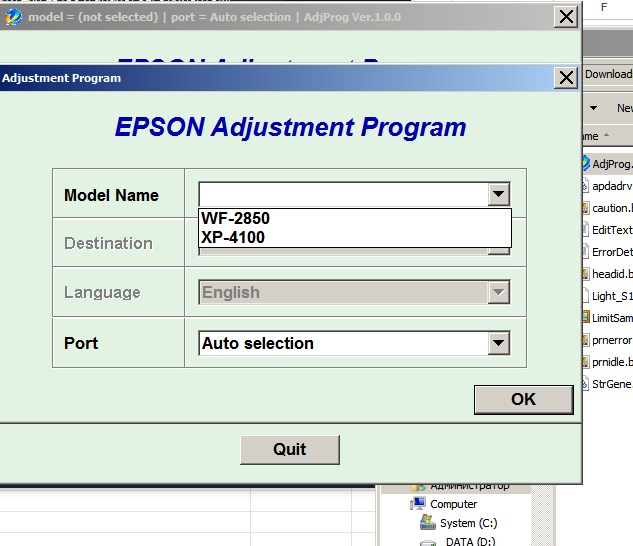Click the Quit button
The height and width of the screenshot is (546, 633).
click(290, 449)
